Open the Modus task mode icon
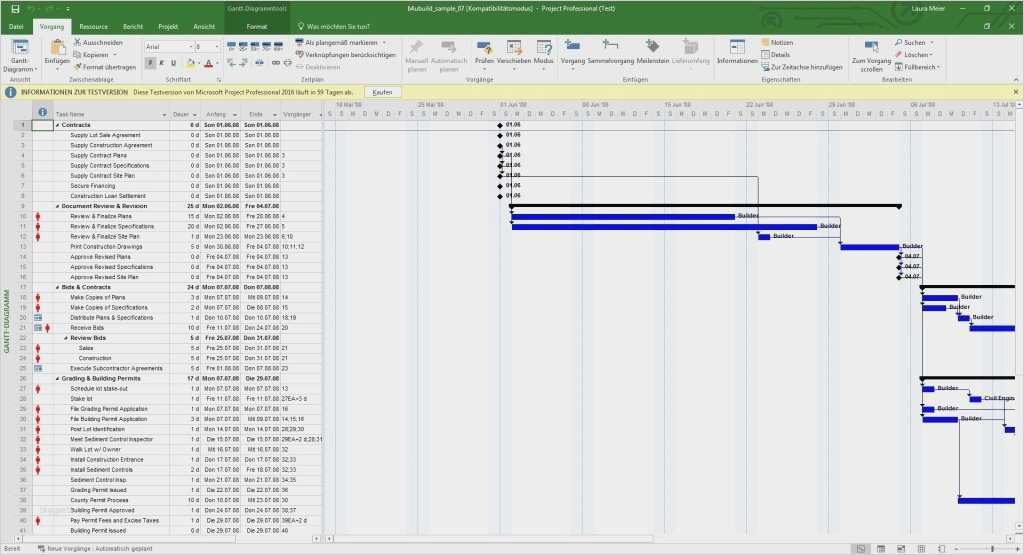The image size is (1024, 555). [543, 54]
